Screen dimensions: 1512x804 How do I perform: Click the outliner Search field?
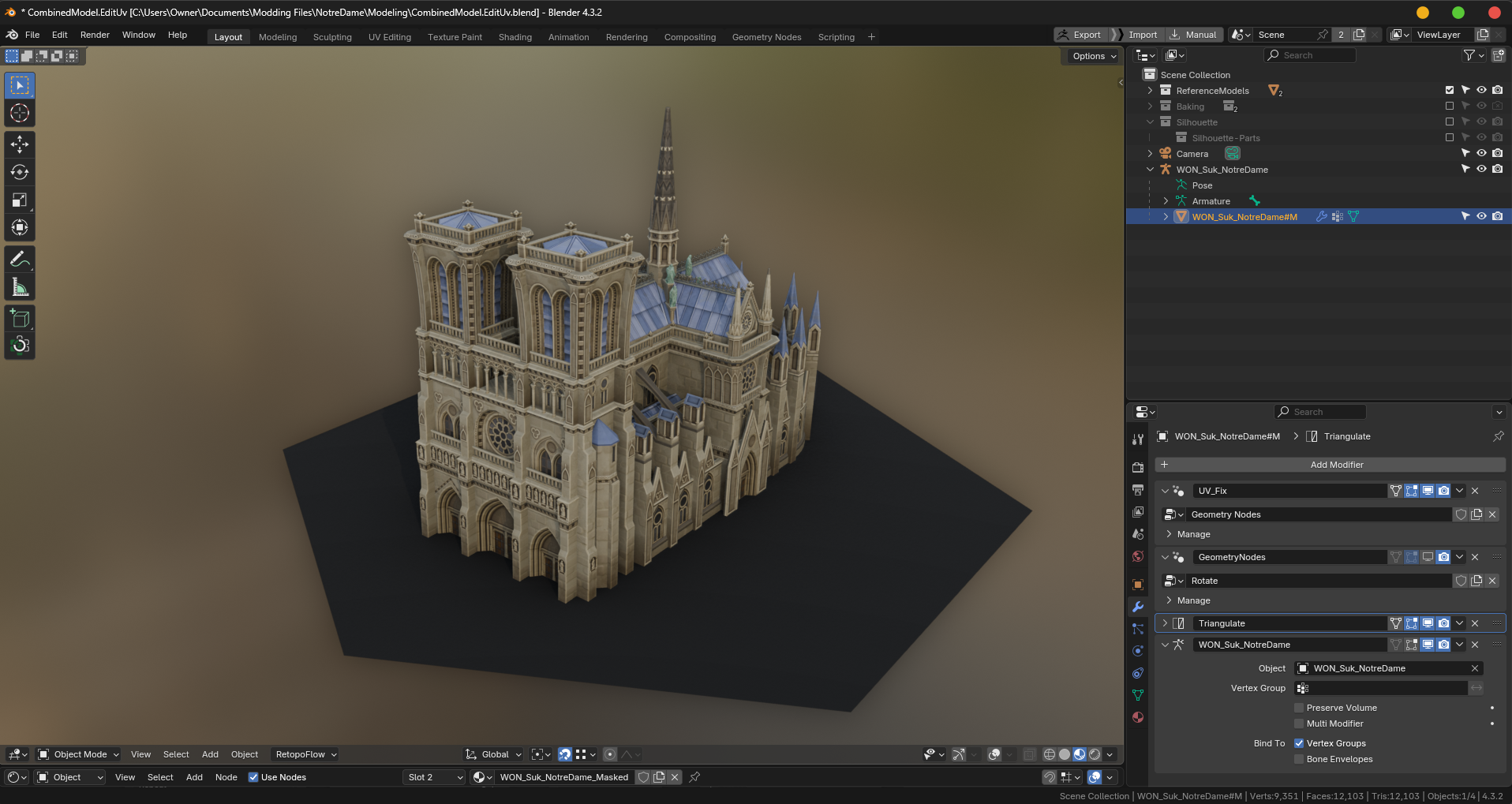point(1310,55)
